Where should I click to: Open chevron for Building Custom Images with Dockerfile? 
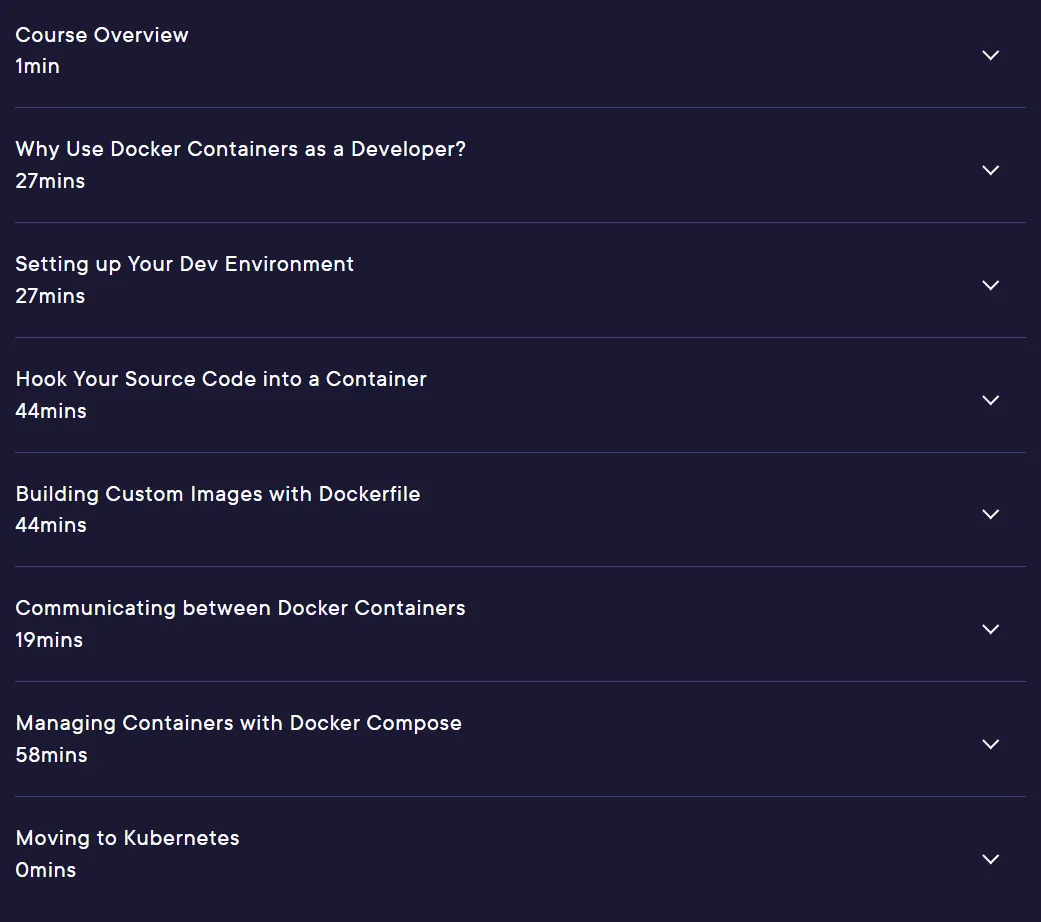pos(991,514)
